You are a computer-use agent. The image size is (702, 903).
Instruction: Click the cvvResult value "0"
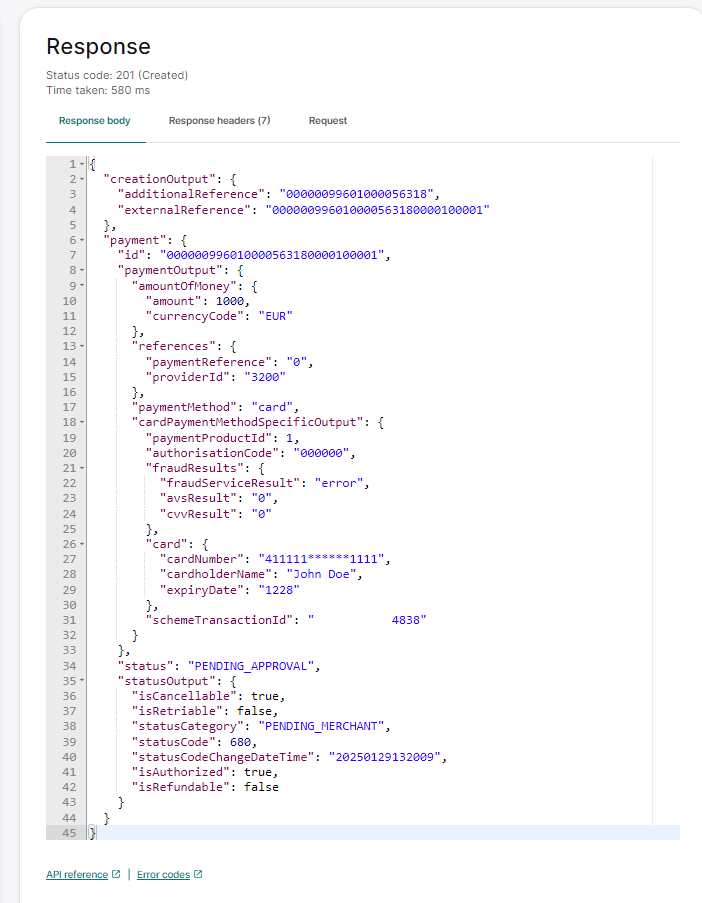tap(261, 514)
